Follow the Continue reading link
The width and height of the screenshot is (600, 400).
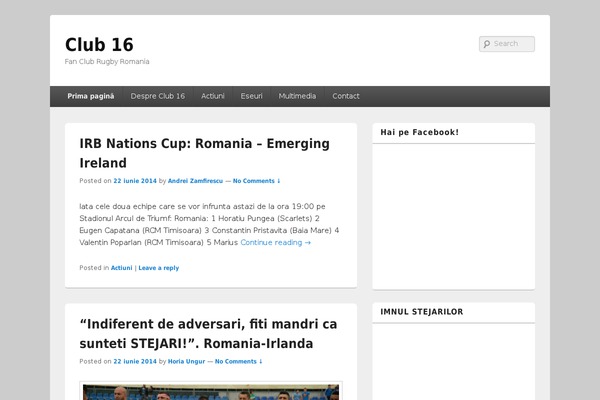pyautogui.click(x=276, y=243)
